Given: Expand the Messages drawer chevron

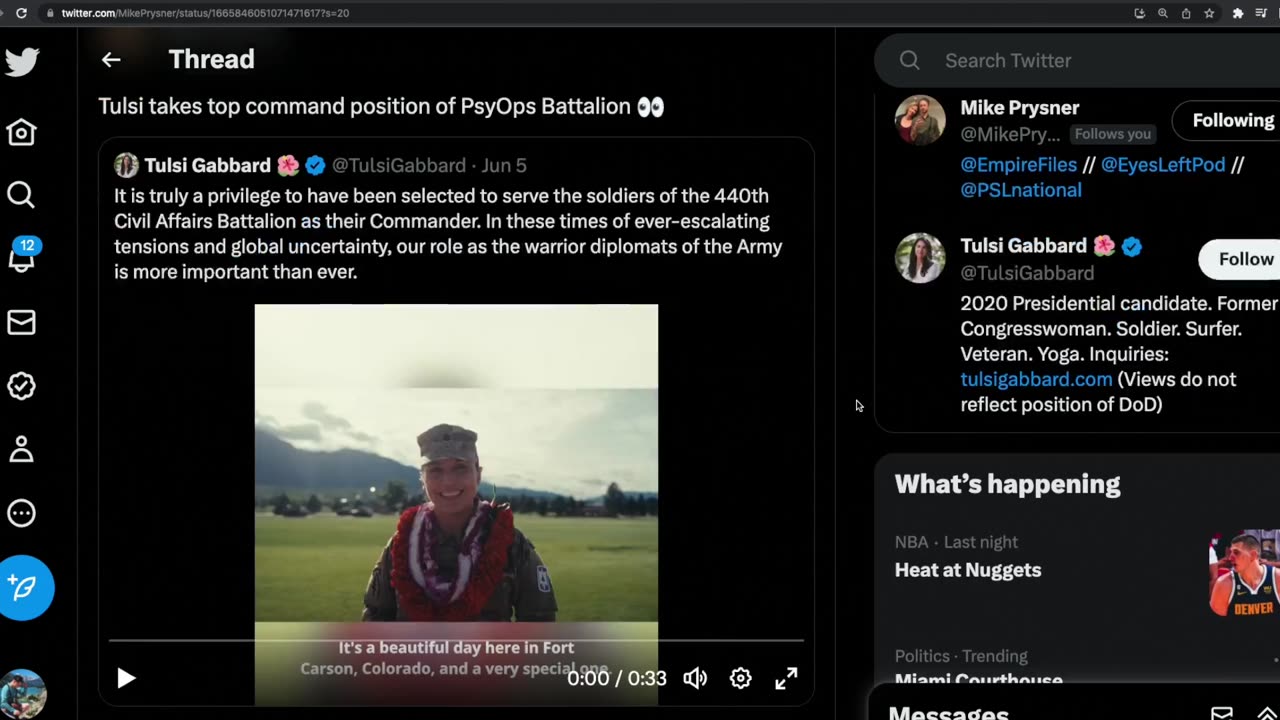Looking at the screenshot, I should pos(1266,713).
